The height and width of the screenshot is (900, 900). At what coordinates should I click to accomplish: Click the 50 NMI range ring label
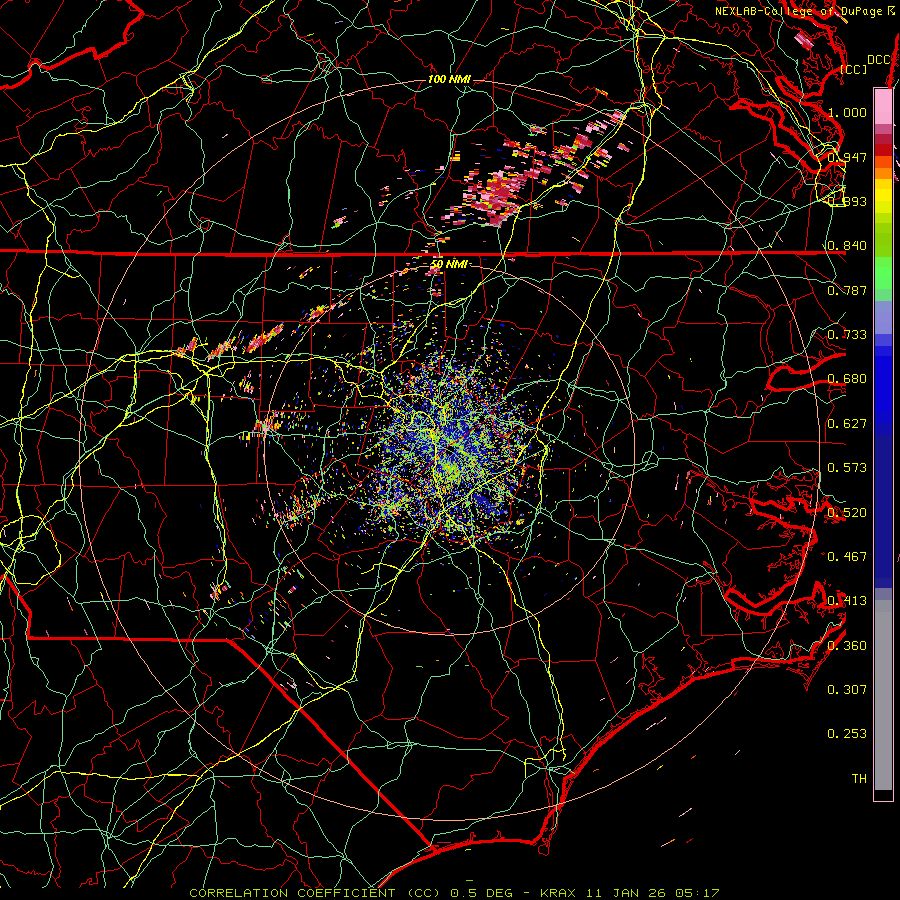449,265
